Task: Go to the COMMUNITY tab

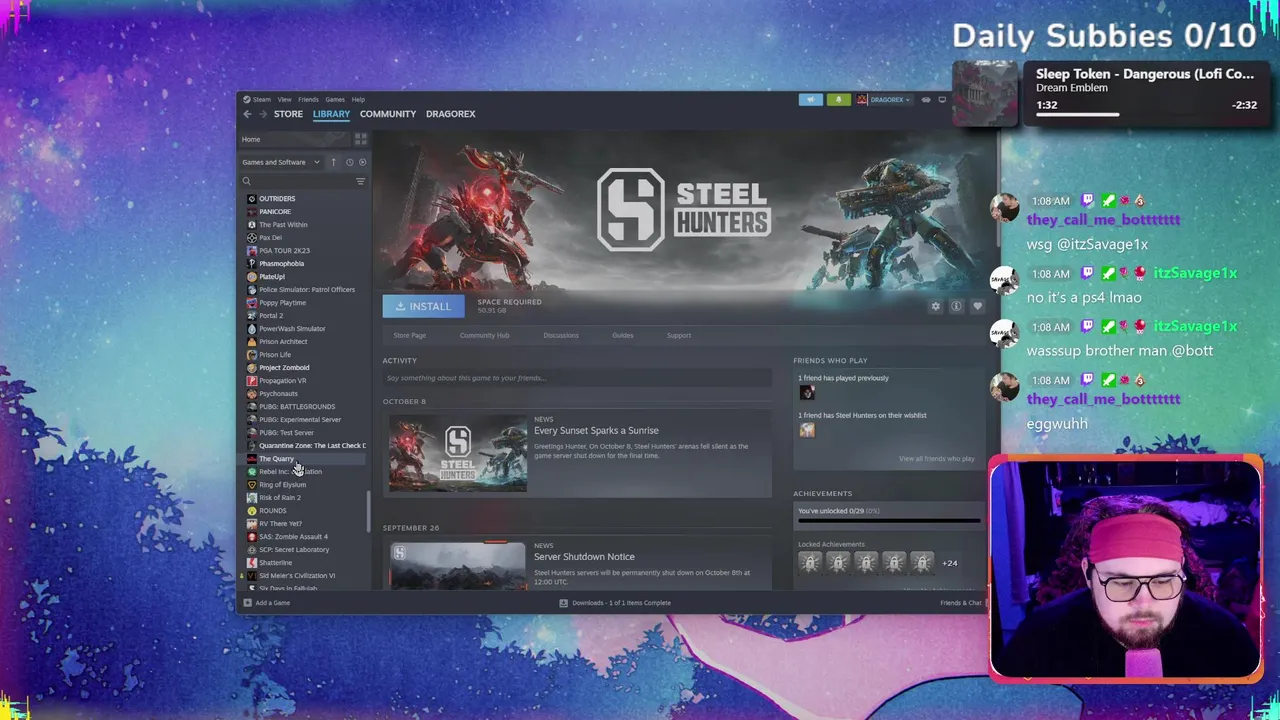Action: 388,114
